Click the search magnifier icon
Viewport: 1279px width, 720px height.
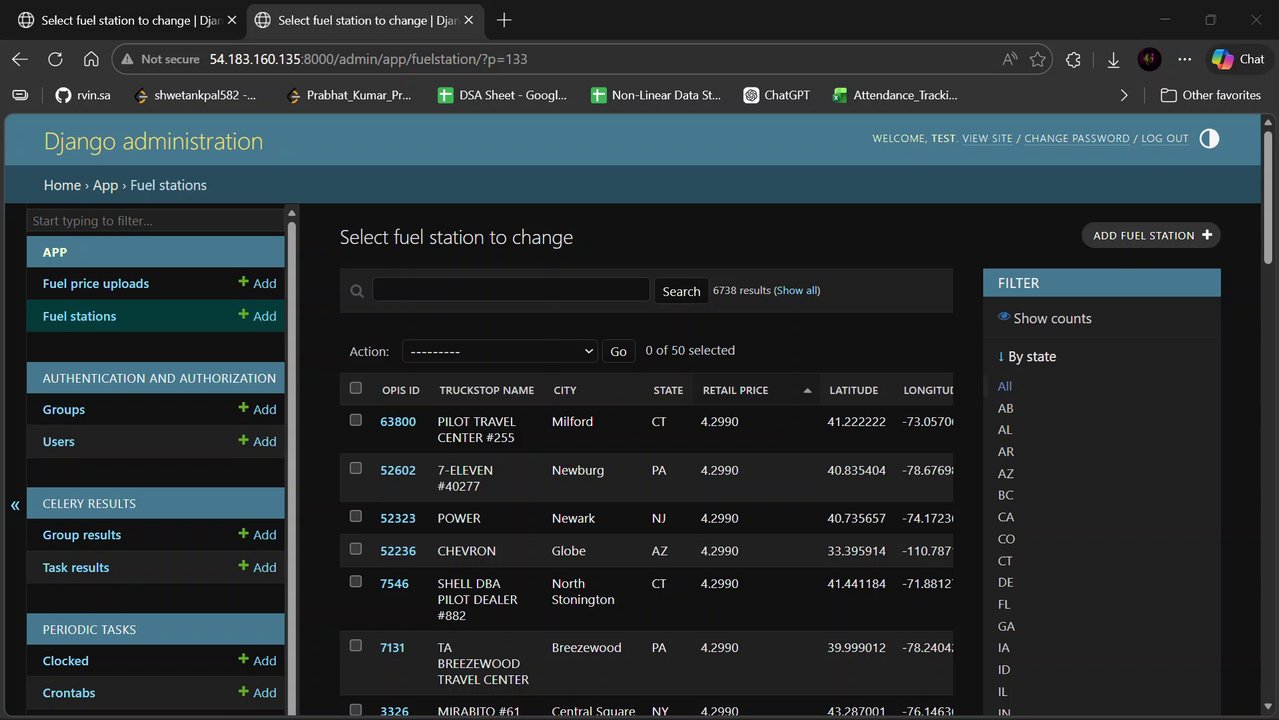[x=357, y=291]
